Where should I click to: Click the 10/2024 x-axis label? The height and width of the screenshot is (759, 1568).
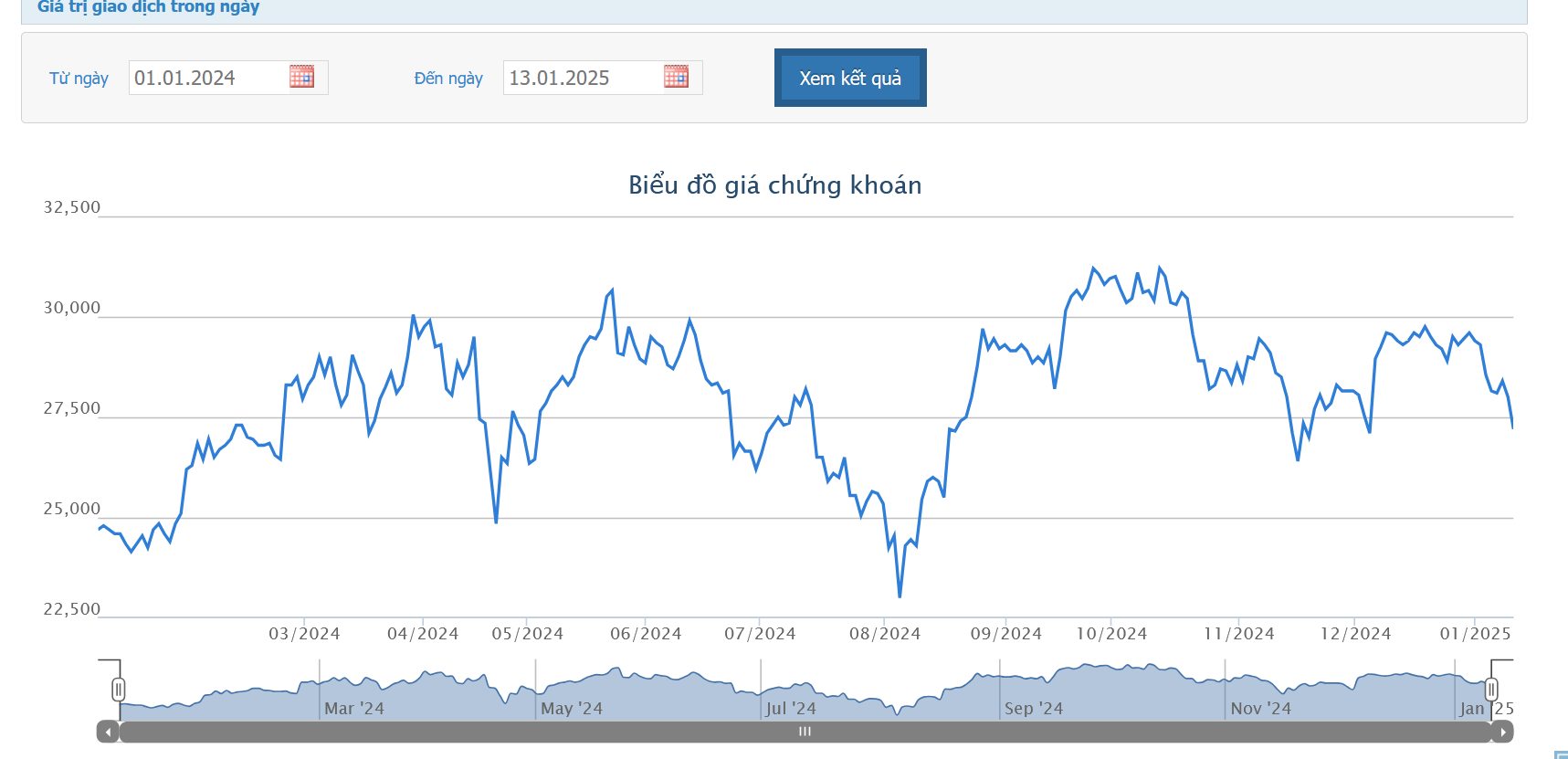tap(1111, 634)
